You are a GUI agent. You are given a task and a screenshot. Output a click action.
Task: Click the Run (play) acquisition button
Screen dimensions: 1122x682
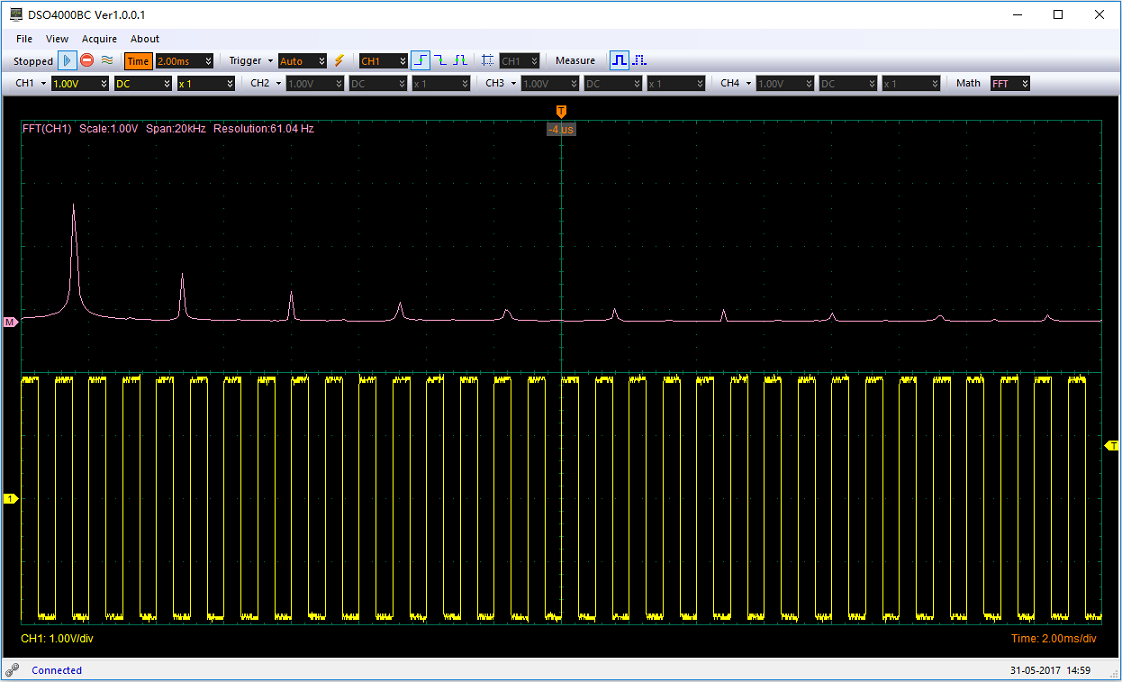click(67, 61)
